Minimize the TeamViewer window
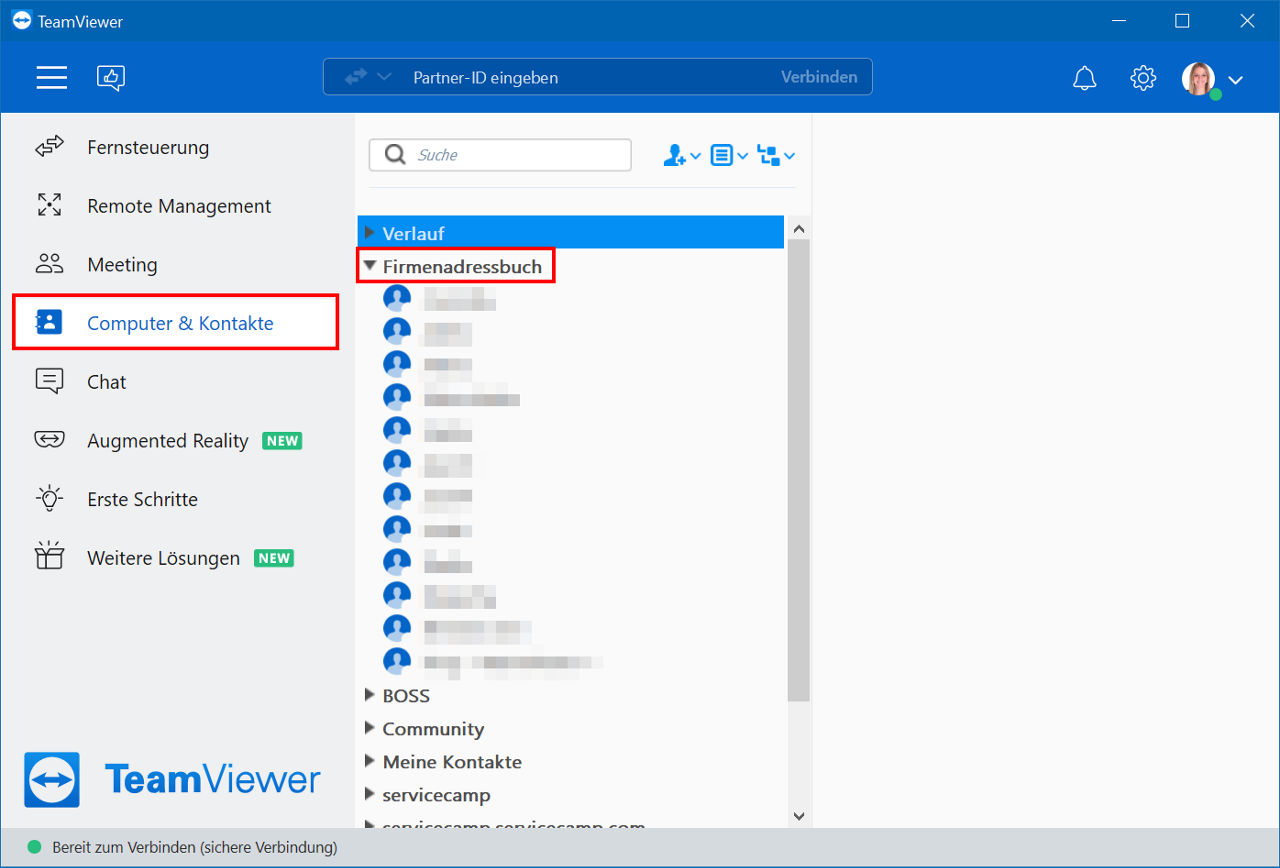1280x868 pixels. click(x=1118, y=20)
